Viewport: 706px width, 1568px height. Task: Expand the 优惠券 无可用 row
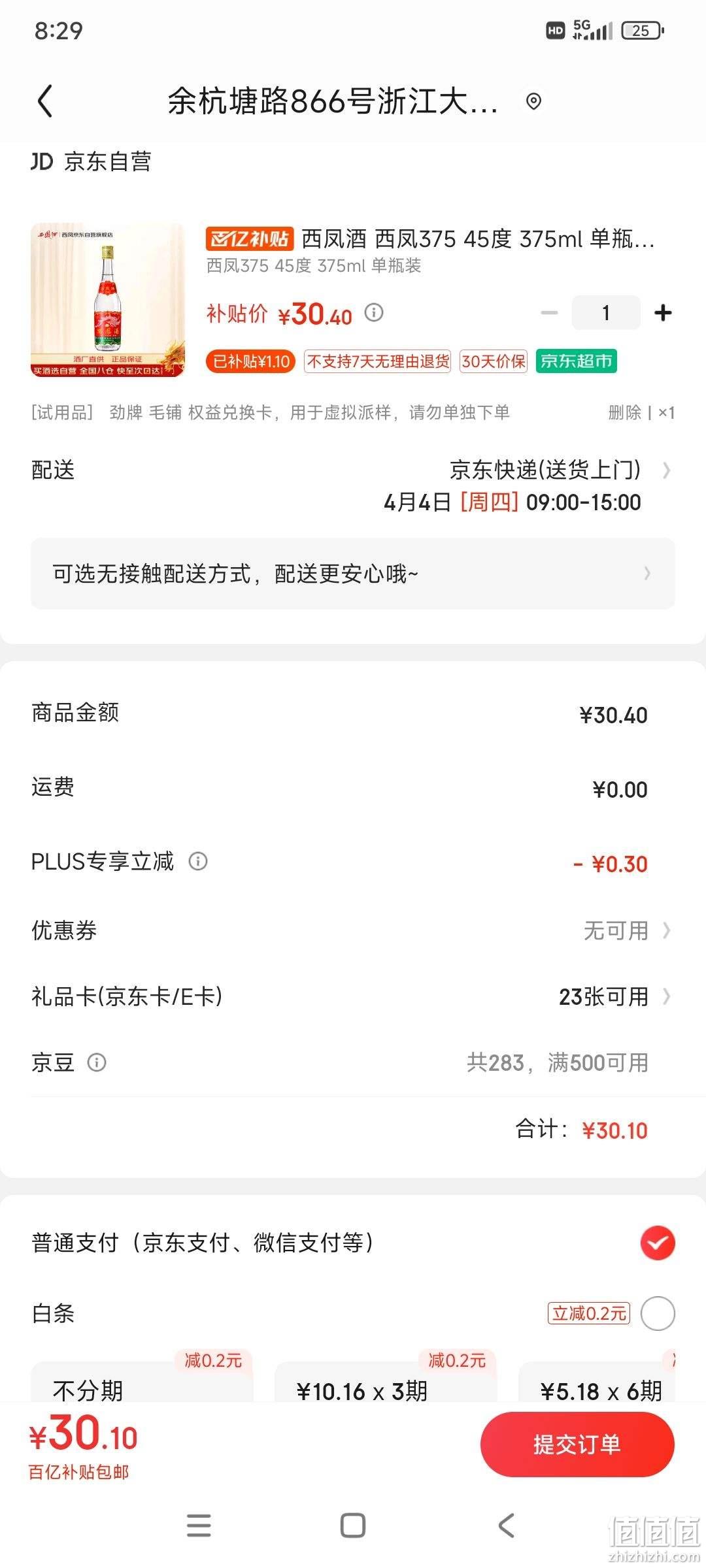pos(353,930)
